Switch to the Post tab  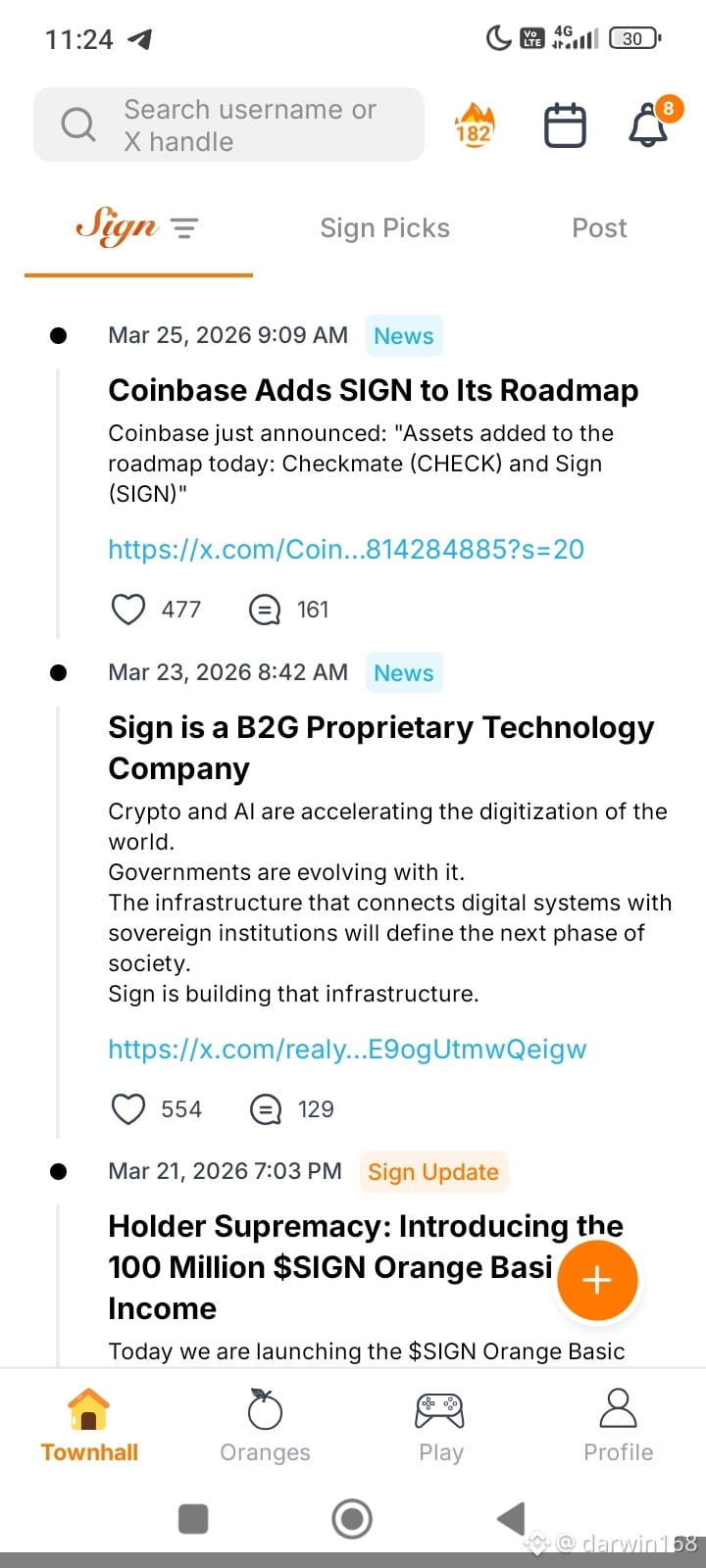(x=599, y=228)
